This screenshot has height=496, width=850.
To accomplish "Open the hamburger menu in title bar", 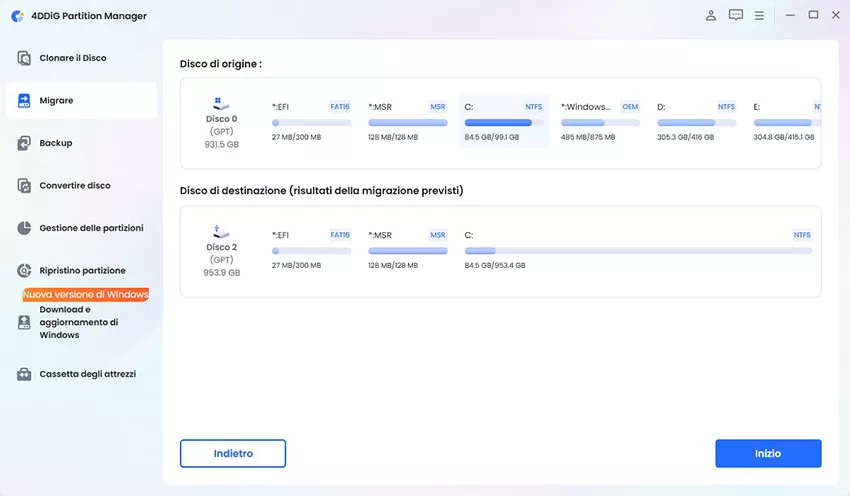I will coord(760,15).
